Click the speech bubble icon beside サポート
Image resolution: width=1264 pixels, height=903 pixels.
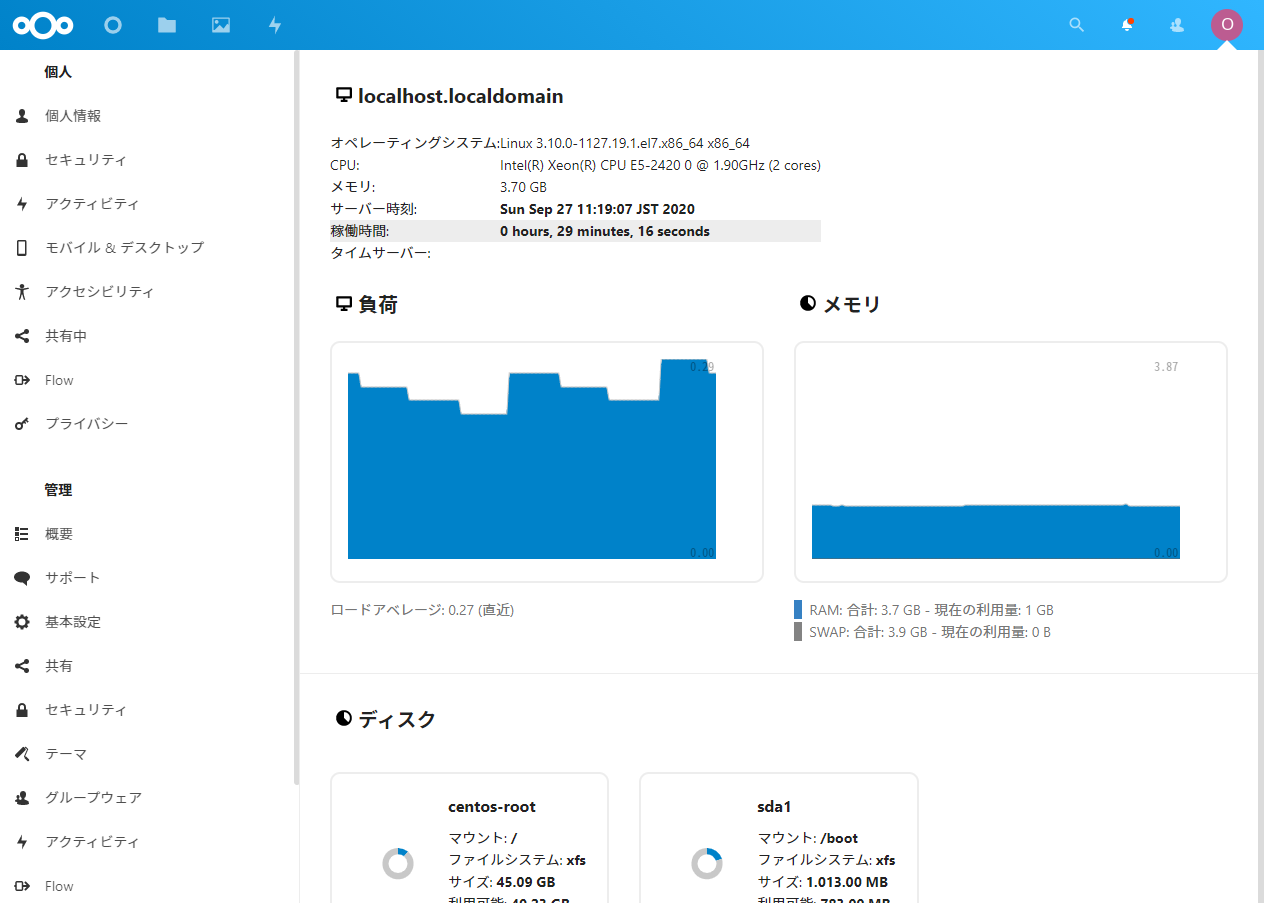[22, 578]
